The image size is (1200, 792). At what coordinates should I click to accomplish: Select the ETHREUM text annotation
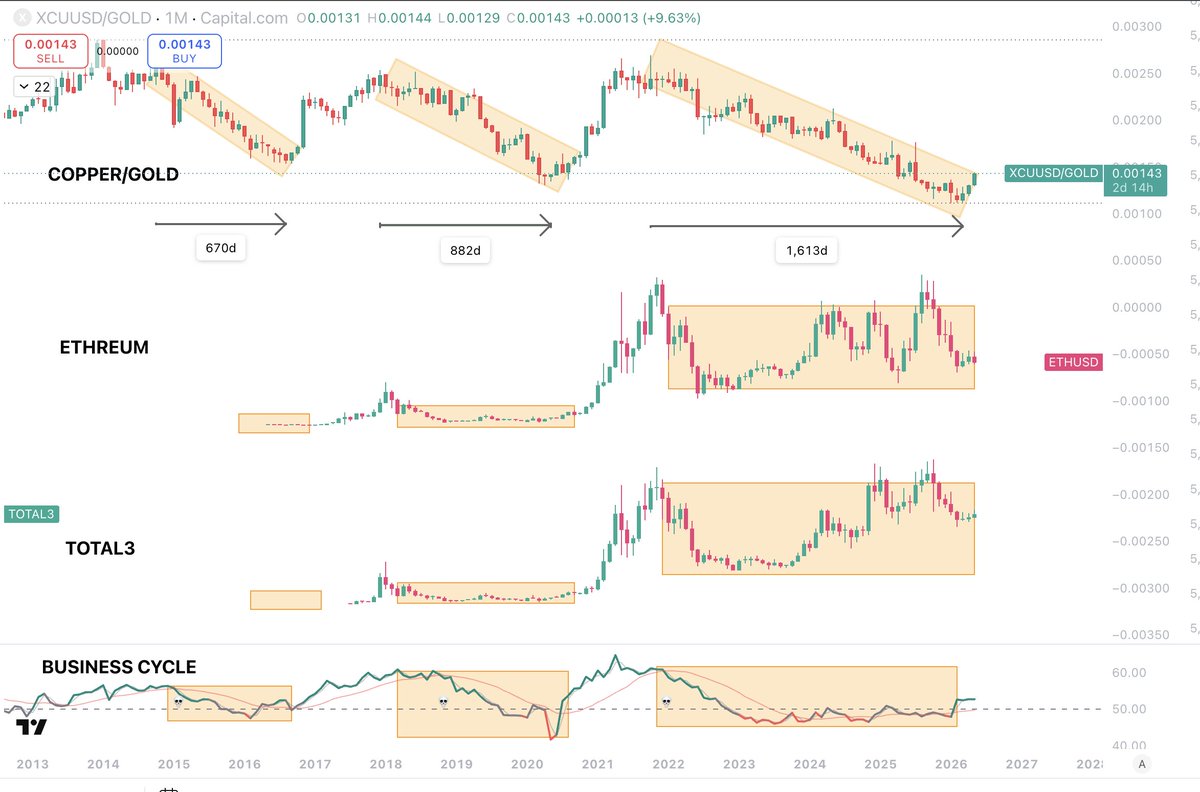click(104, 348)
